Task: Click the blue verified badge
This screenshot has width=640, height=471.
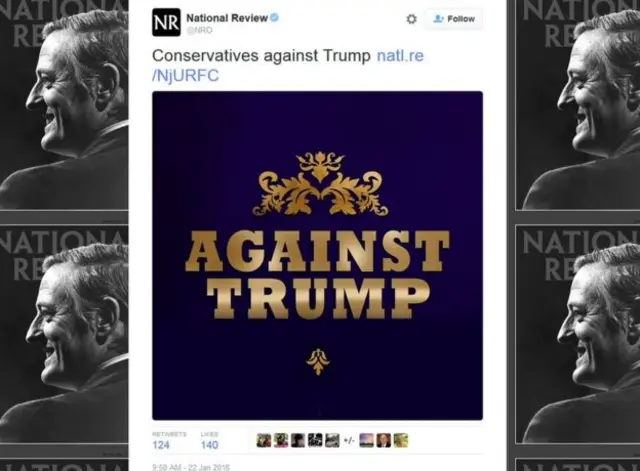Action: pyautogui.click(x=275, y=18)
